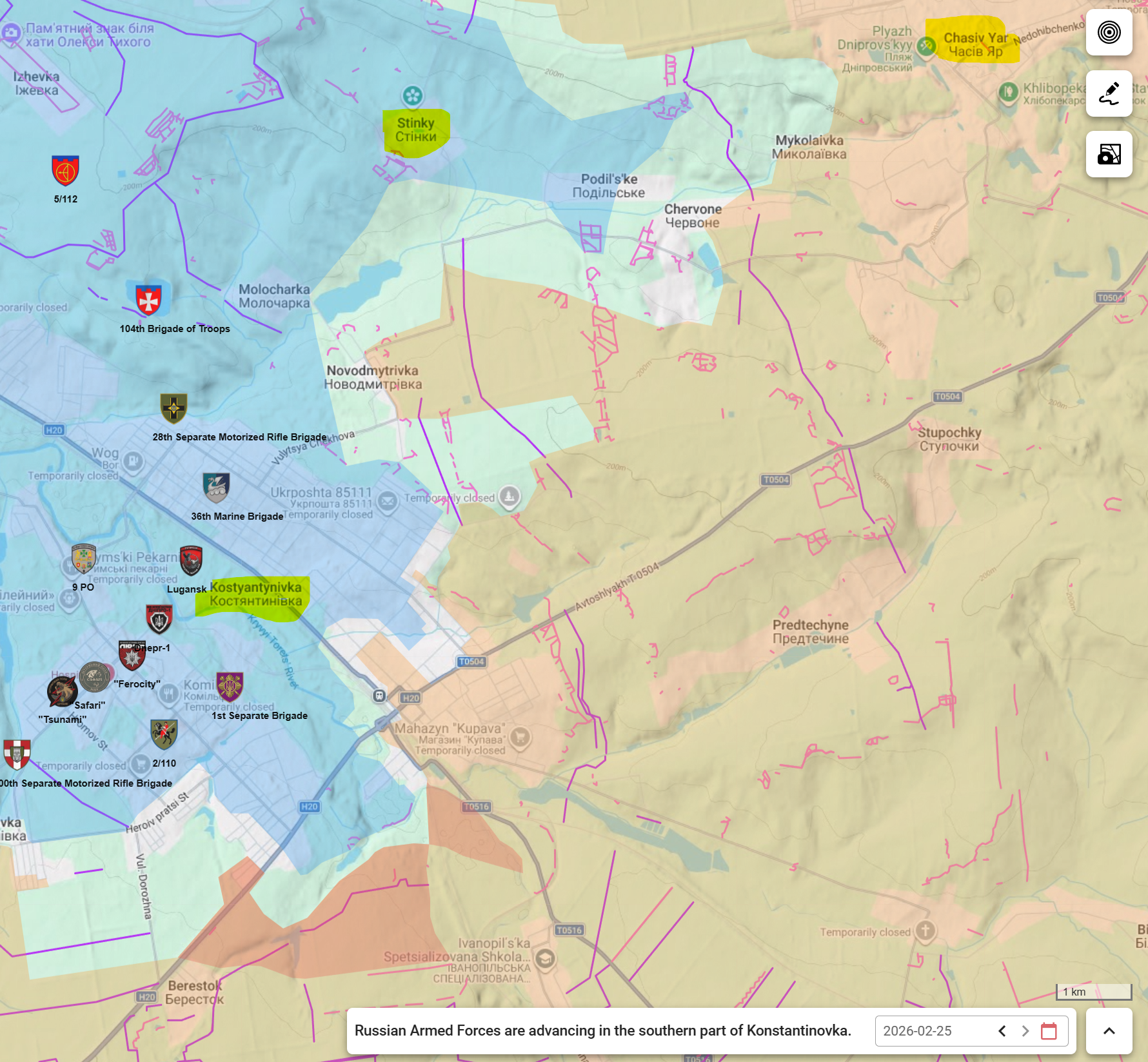Viewport: 1148px width, 1062px height.
Task: Select the Molocharka village label
Action: (x=274, y=296)
